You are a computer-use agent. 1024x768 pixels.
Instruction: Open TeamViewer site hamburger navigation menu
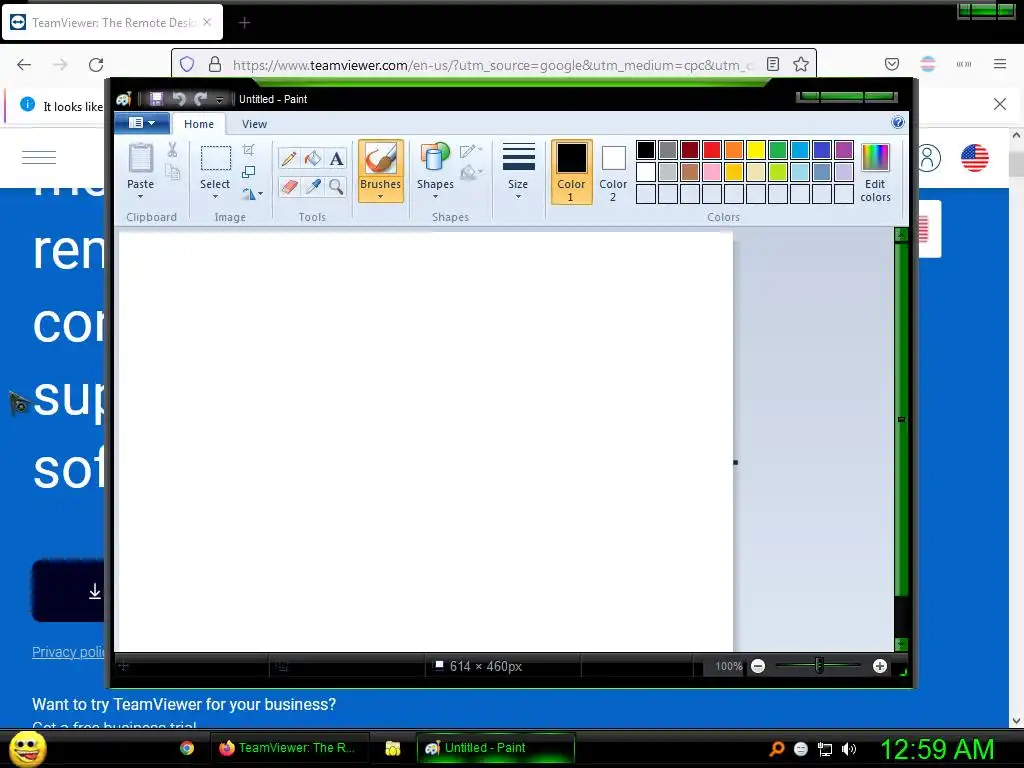(39, 157)
